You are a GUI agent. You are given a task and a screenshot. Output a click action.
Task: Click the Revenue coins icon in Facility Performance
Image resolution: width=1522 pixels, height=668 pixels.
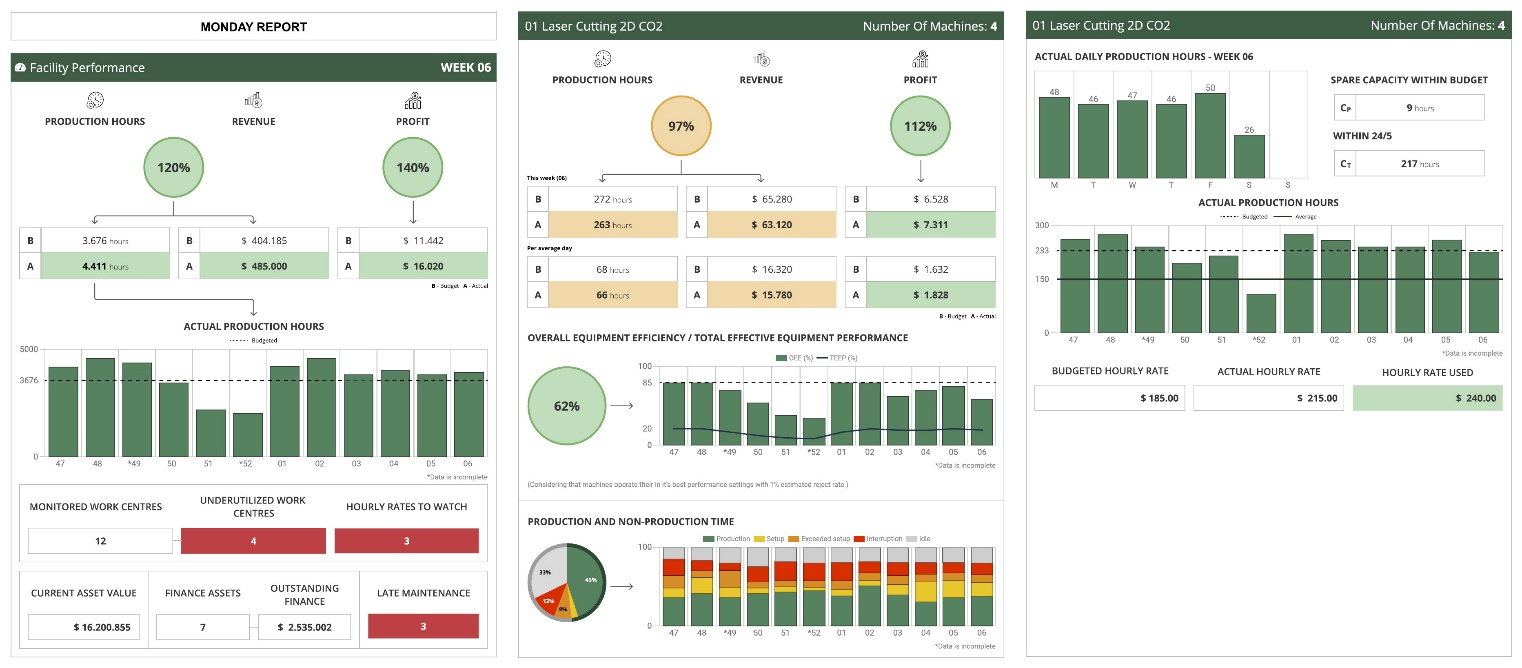click(x=253, y=99)
